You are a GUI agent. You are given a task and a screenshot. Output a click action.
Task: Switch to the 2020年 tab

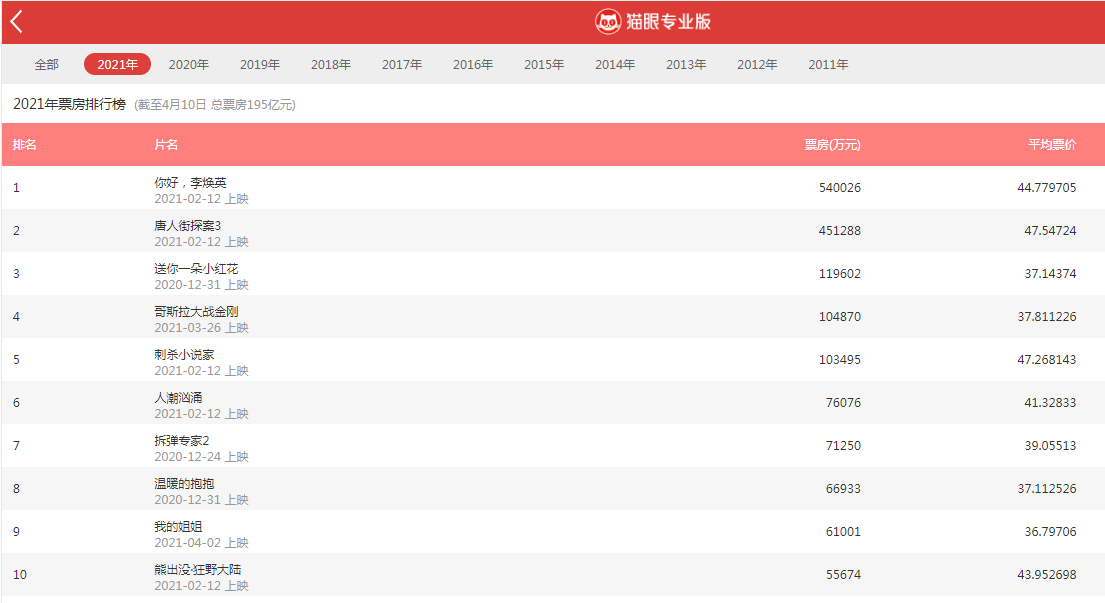pos(188,64)
